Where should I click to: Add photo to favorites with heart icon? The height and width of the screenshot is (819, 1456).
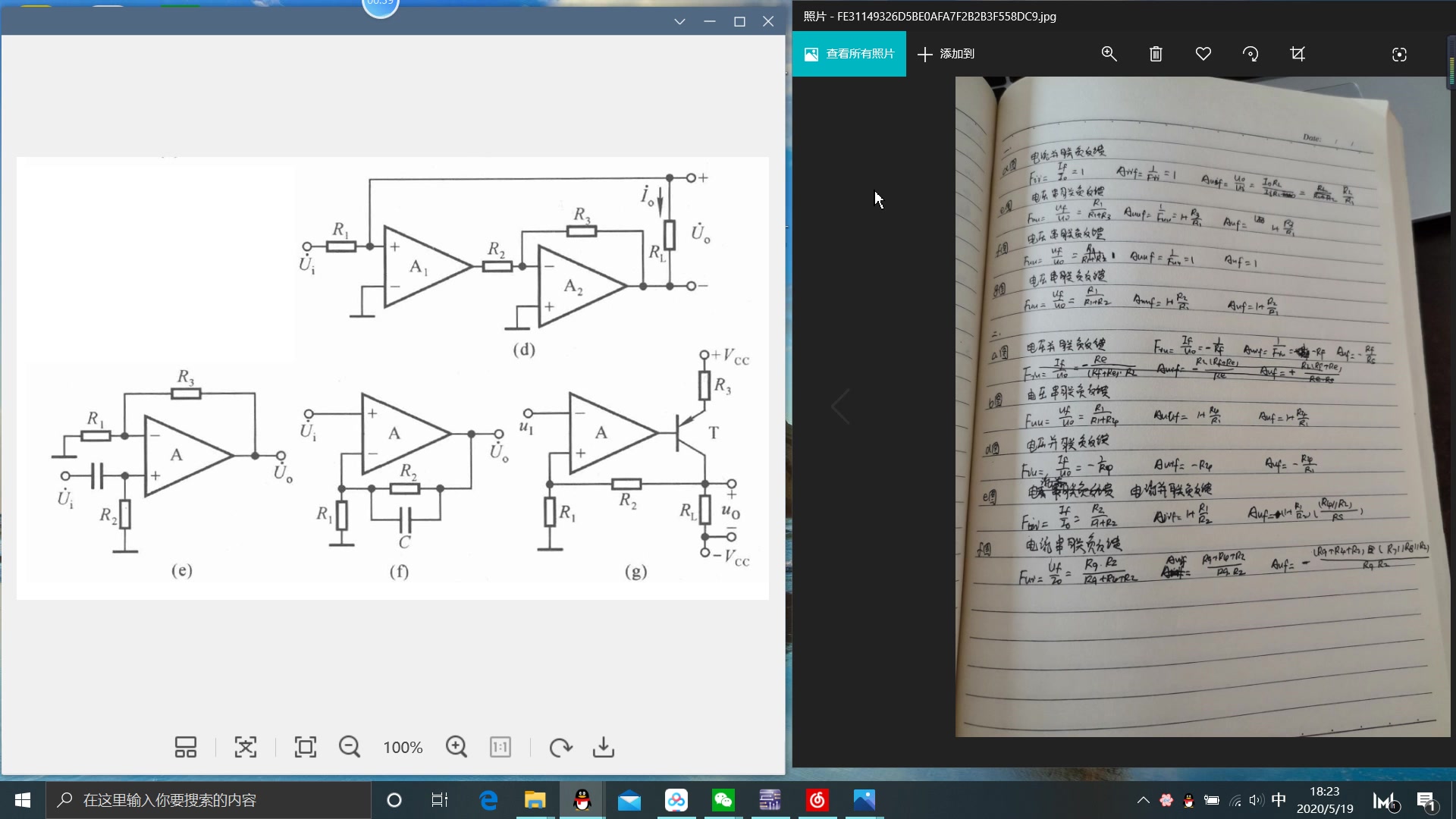tap(1203, 54)
